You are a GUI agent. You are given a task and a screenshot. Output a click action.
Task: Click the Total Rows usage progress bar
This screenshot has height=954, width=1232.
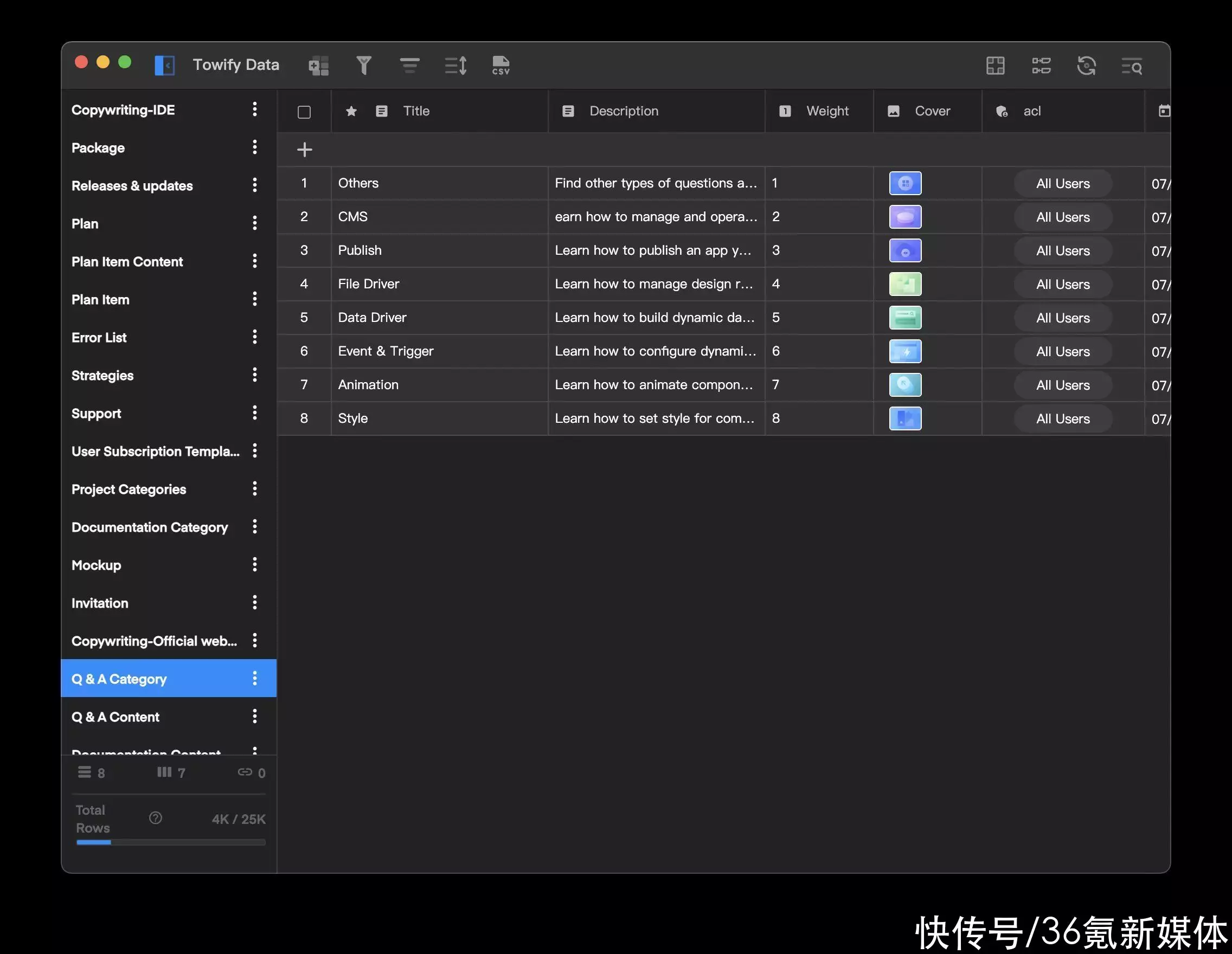pyautogui.click(x=170, y=842)
